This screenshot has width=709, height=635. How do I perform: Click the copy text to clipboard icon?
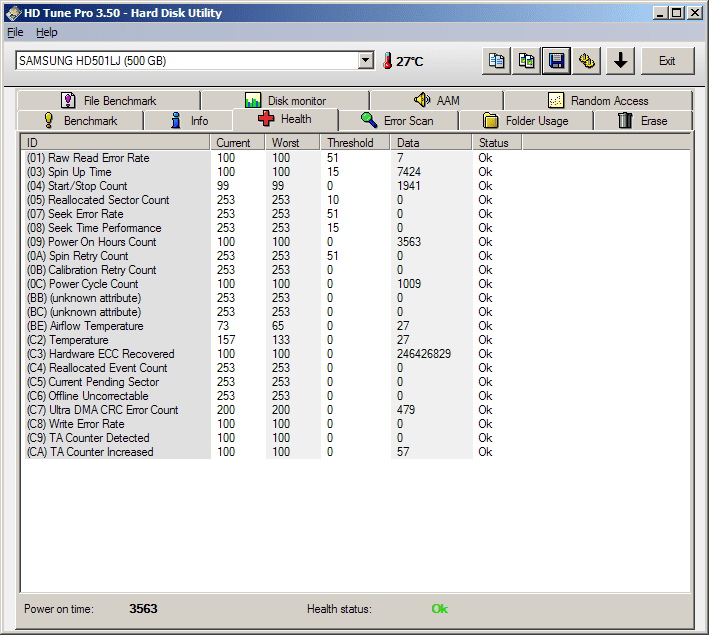coord(496,61)
